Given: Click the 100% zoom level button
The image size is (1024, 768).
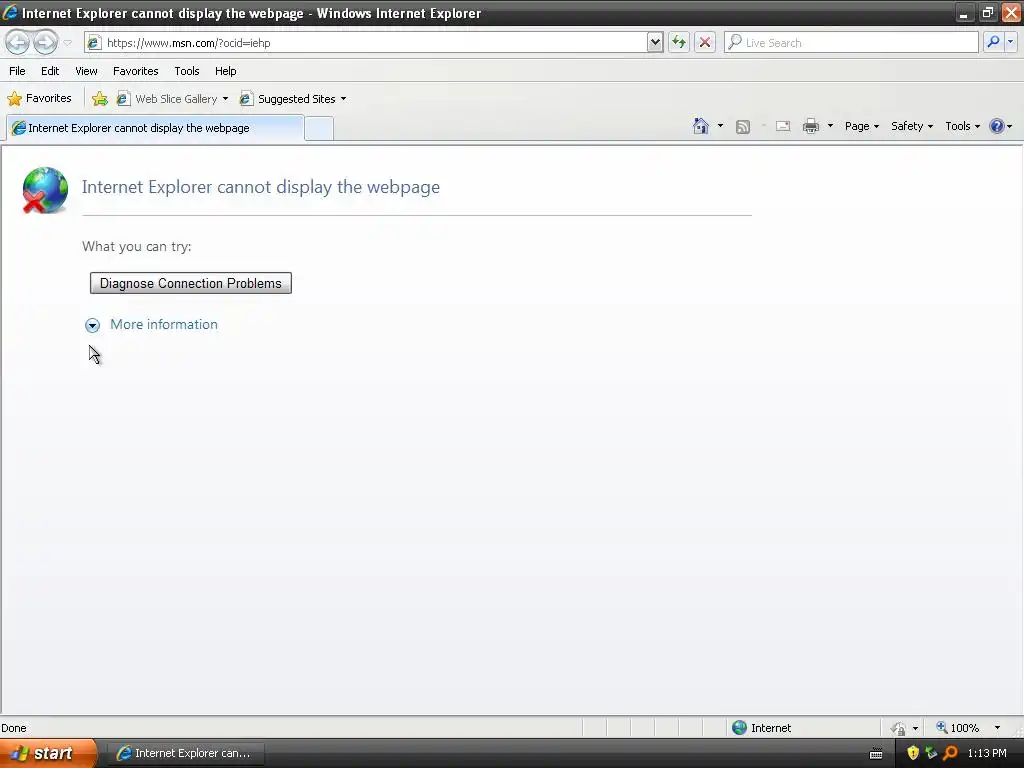Looking at the screenshot, I should (957, 728).
